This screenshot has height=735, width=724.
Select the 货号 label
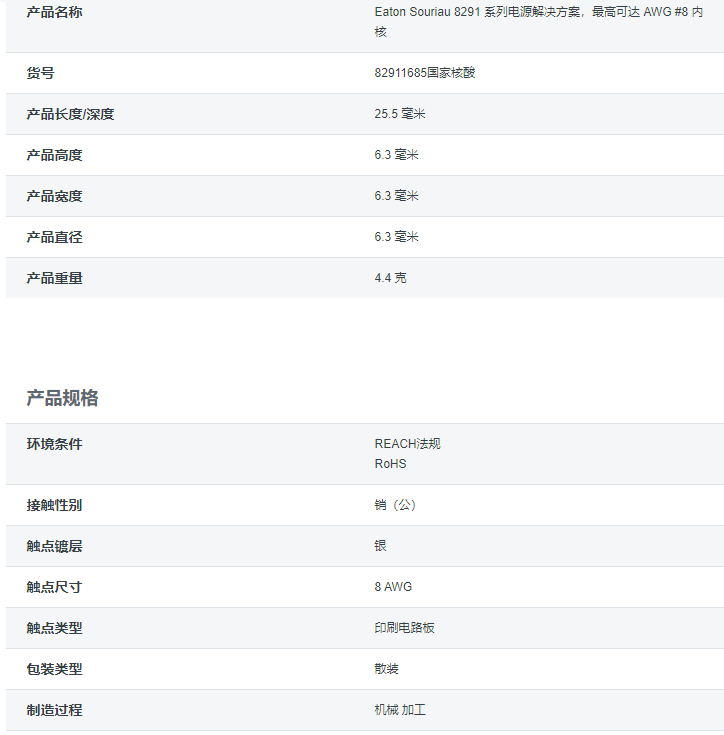tap(40, 73)
